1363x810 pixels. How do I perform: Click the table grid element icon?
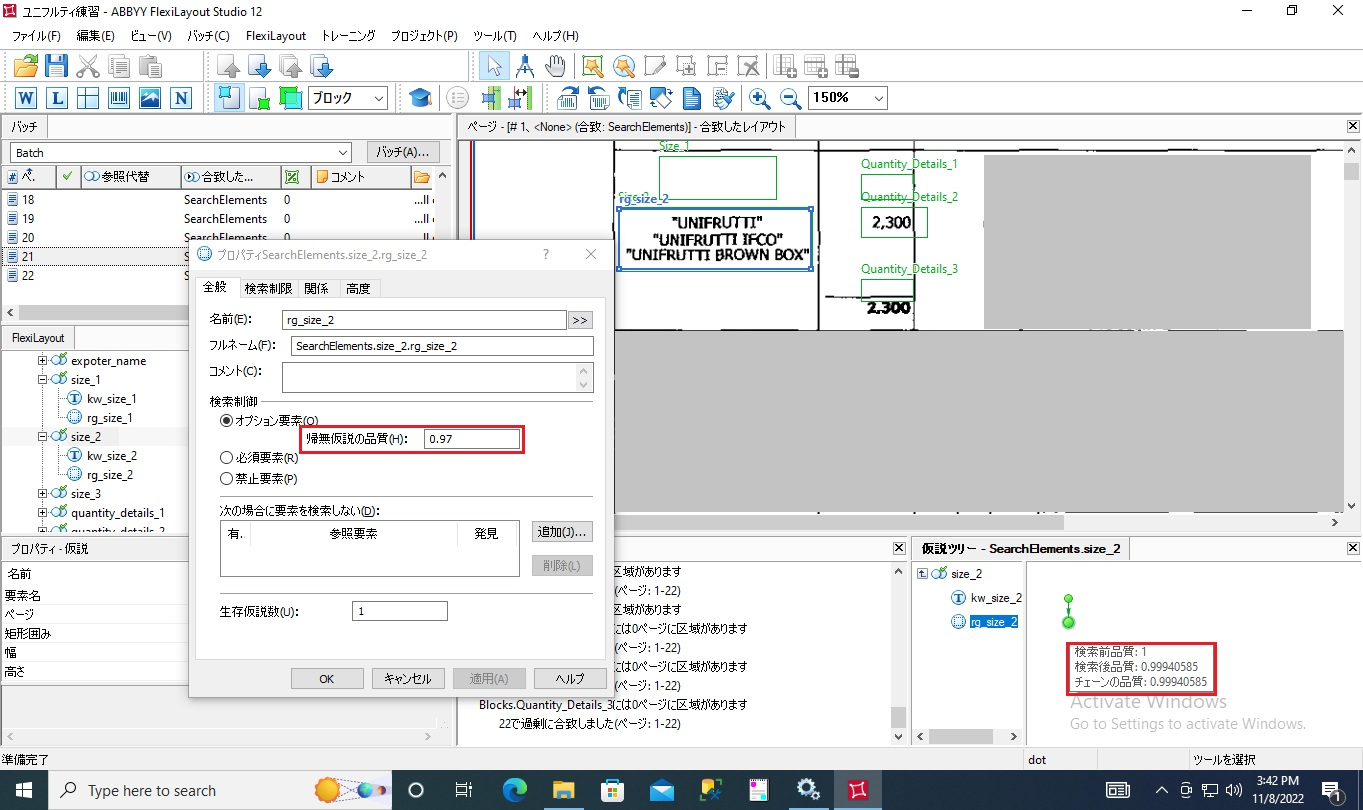pyautogui.click(x=88, y=98)
